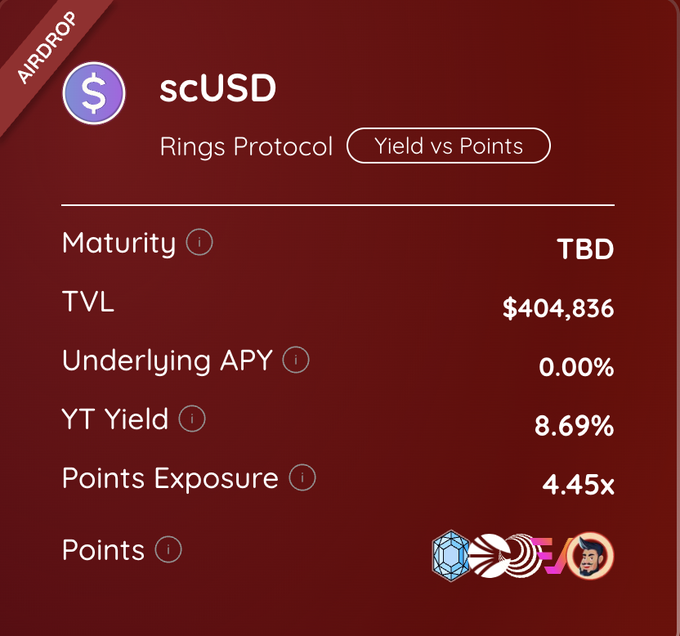
Task: Show info for Points Exposure
Action: 302,478
